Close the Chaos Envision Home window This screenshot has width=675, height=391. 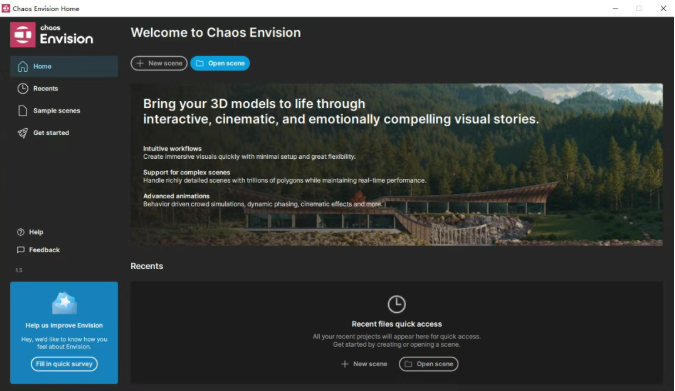(x=663, y=8)
